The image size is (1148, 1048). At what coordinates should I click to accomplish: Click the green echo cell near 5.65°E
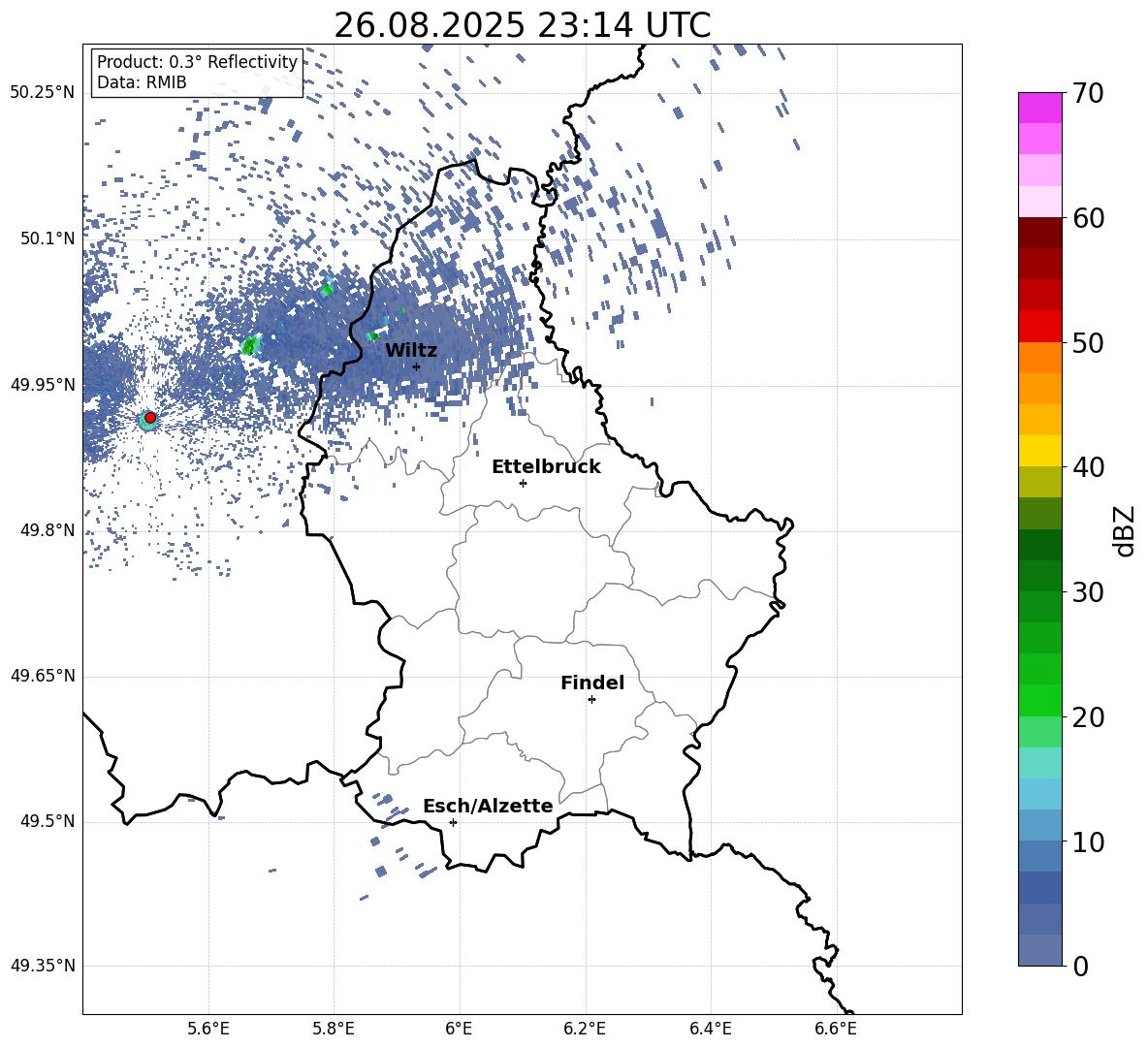250,345
